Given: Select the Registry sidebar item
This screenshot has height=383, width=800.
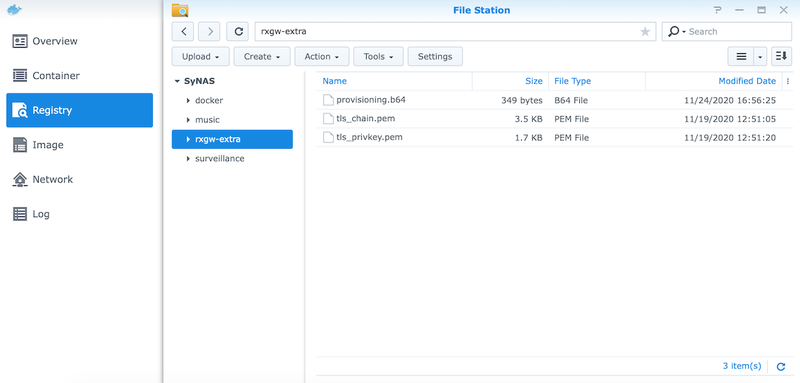Looking at the screenshot, I should (x=79, y=110).
